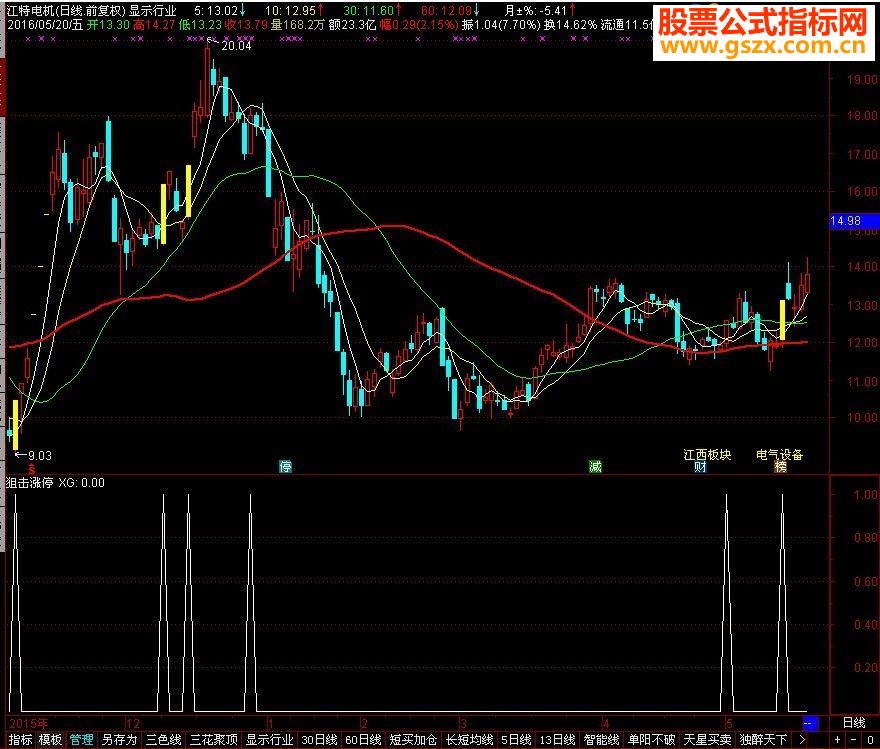
Task: Switch to the 长短均线 indicator
Action: (x=469, y=740)
